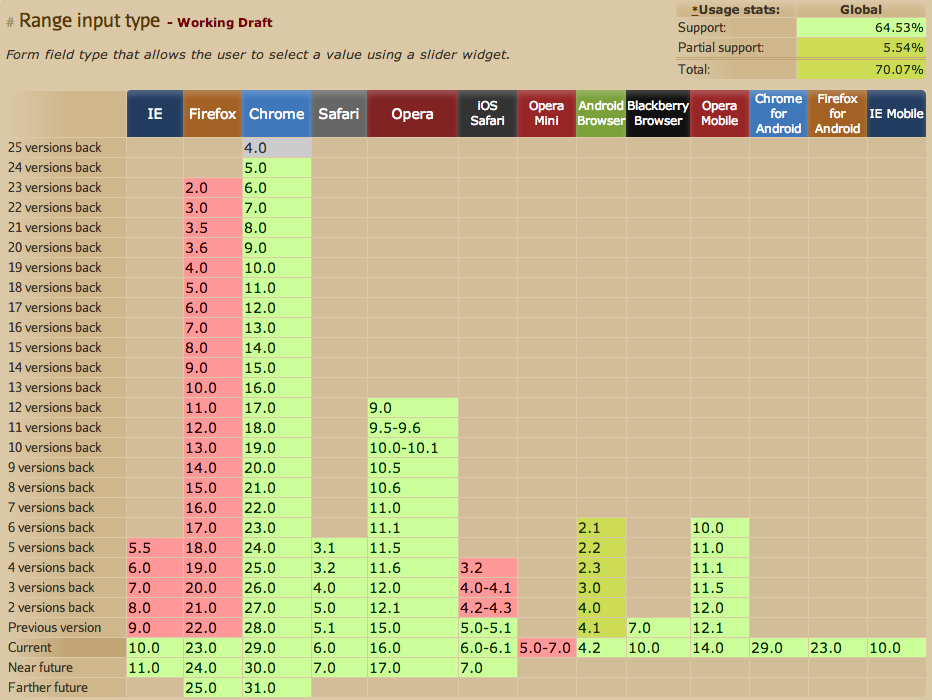932x700 pixels.
Task: Select the Opera Mini column header
Action: click(x=546, y=113)
